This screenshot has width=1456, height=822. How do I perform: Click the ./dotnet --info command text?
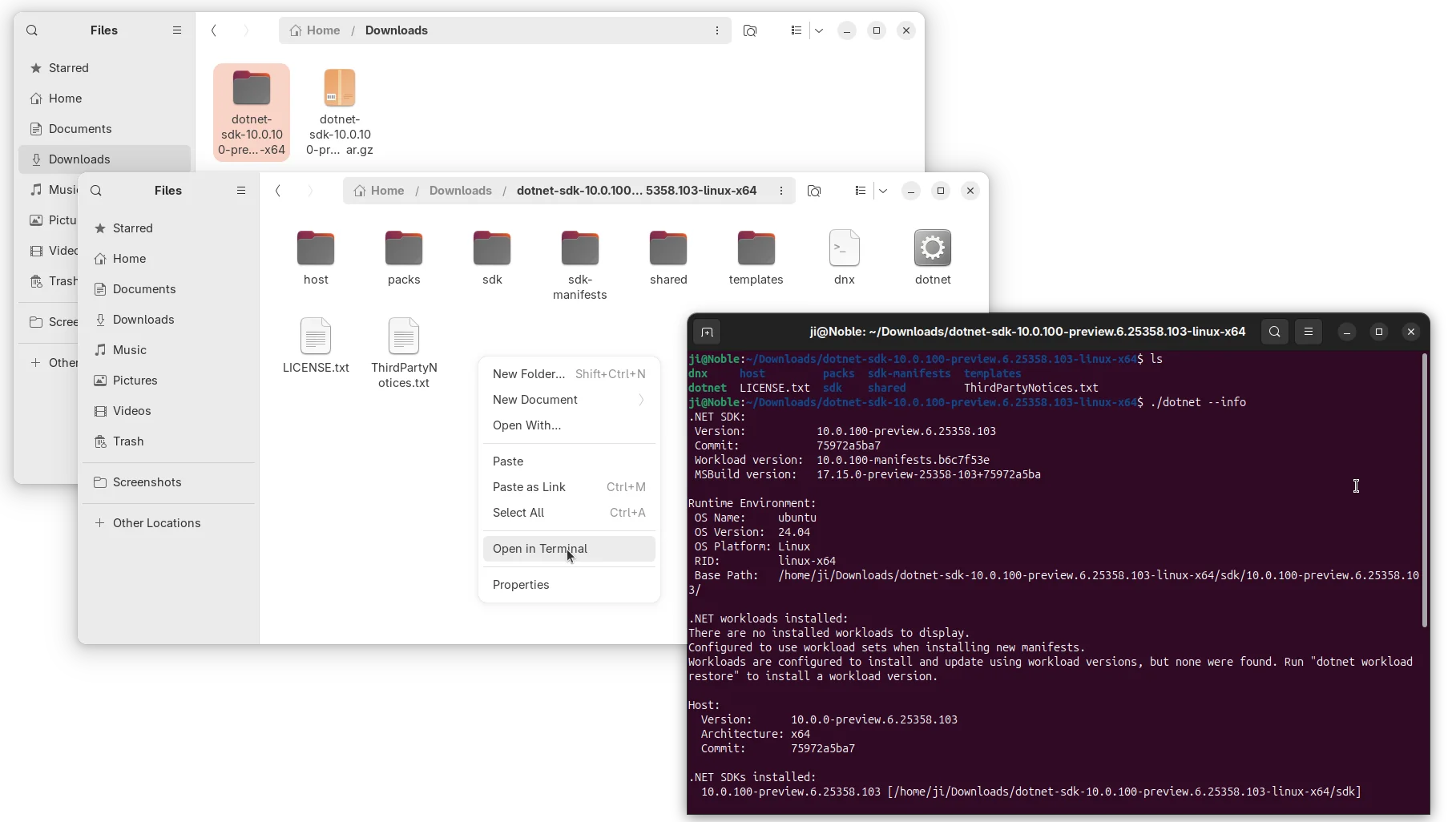(1198, 402)
